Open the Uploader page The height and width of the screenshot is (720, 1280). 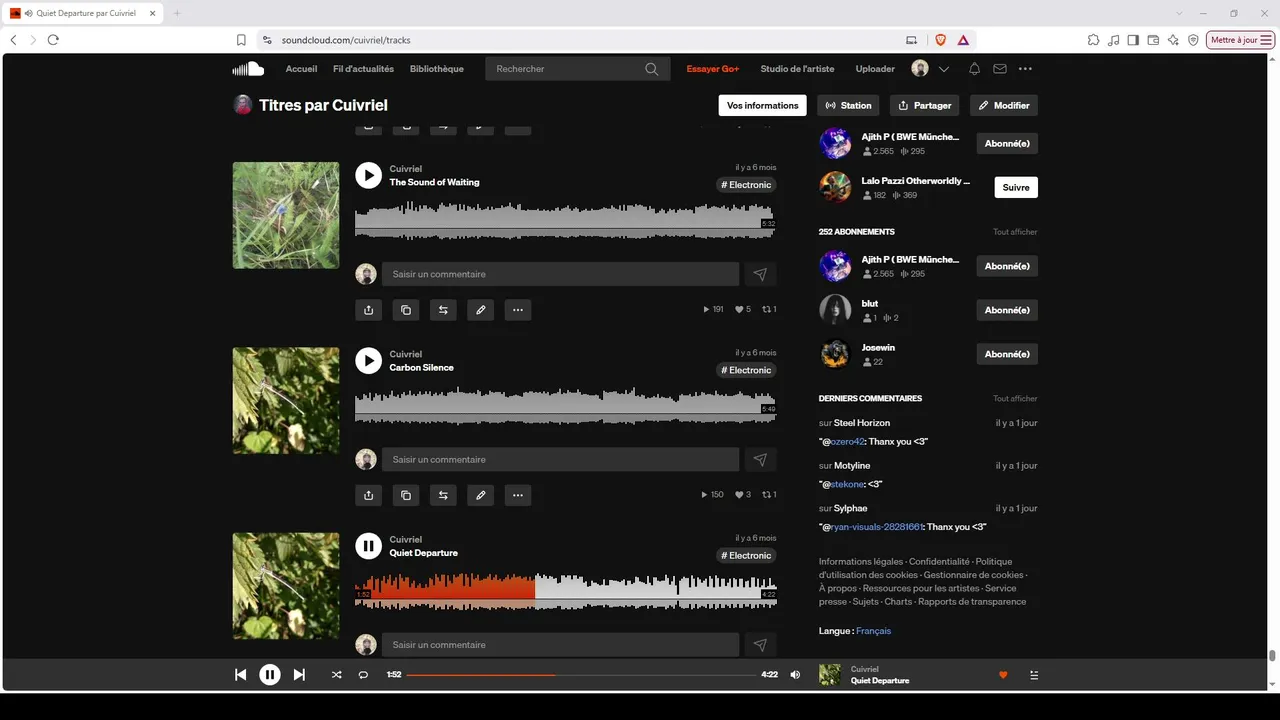click(875, 69)
